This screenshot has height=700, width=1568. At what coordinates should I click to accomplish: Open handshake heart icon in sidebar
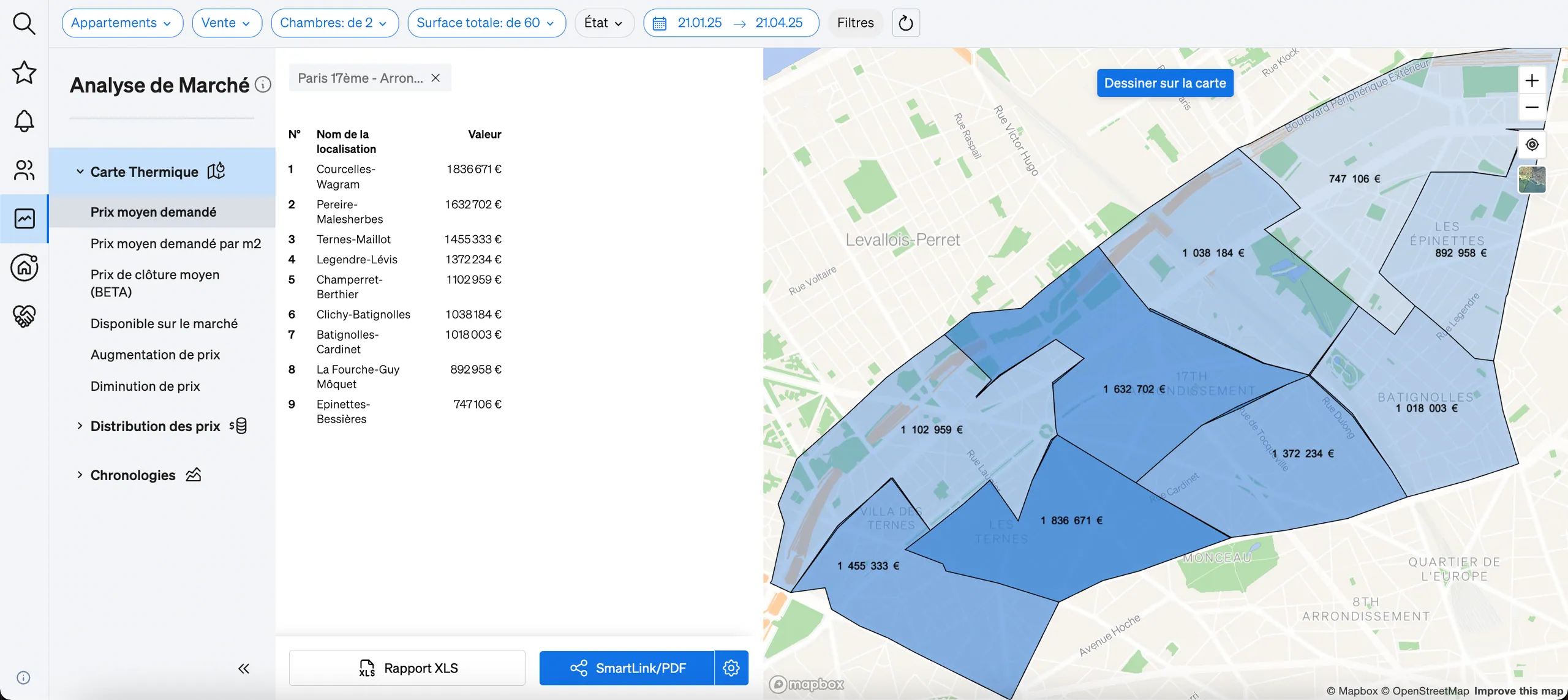coord(24,316)
